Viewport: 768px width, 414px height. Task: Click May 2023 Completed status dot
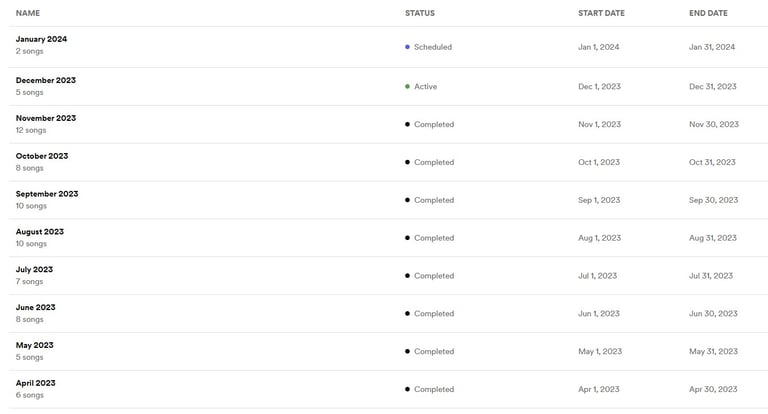407,351
